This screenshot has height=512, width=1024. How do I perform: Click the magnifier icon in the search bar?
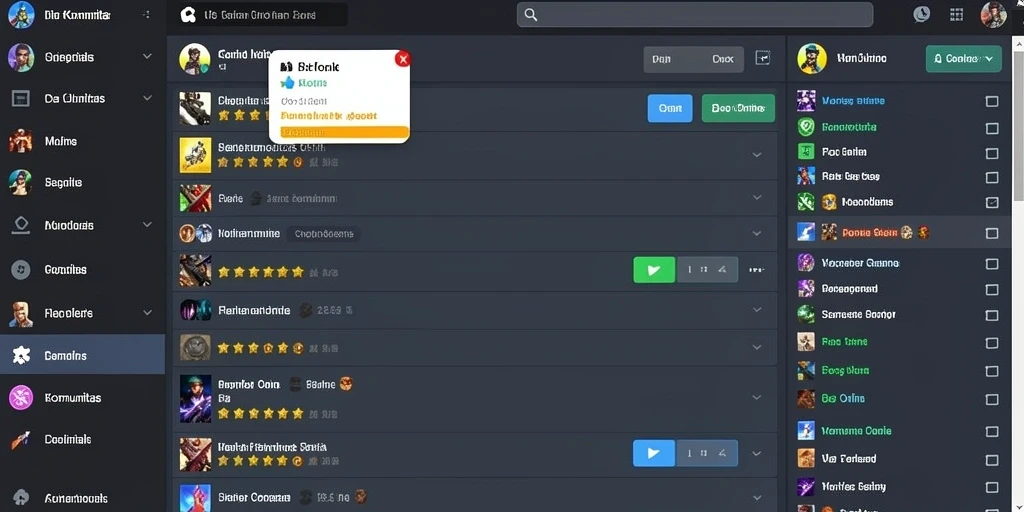pos(531,14)
